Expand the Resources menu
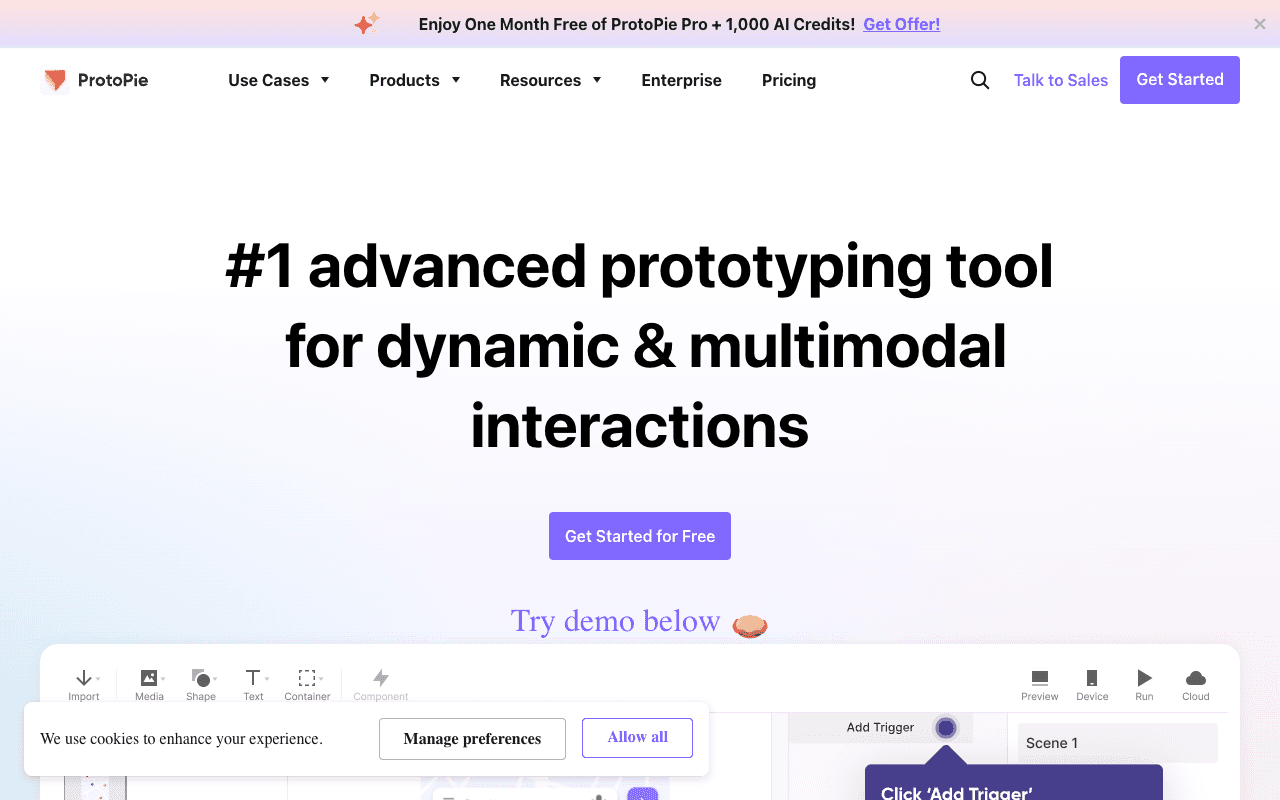1280x800 pixels. [551, 80]
